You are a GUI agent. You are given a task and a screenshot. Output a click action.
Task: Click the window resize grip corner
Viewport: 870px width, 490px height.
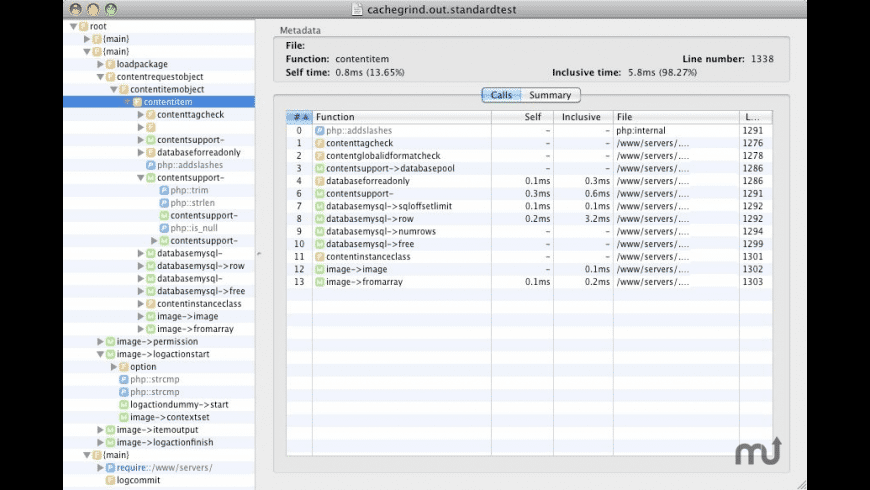(x=801, y=484)
